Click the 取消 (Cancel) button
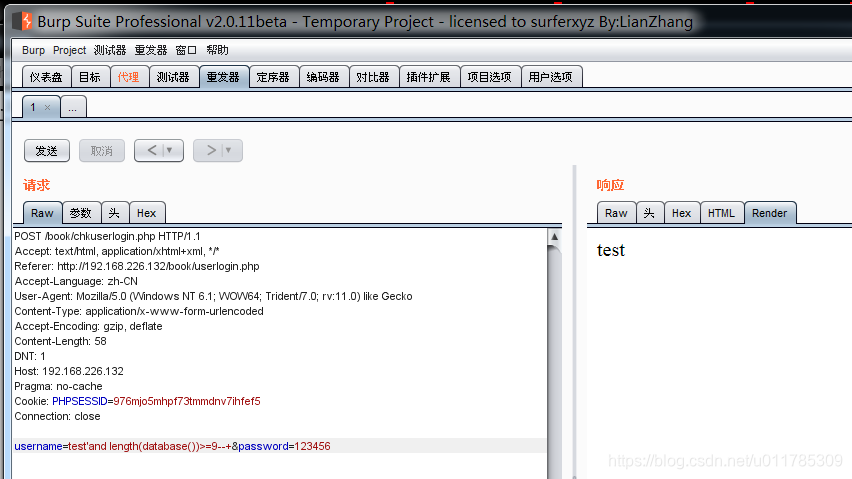Screen dimensions: 852x479 click(102, 150)
